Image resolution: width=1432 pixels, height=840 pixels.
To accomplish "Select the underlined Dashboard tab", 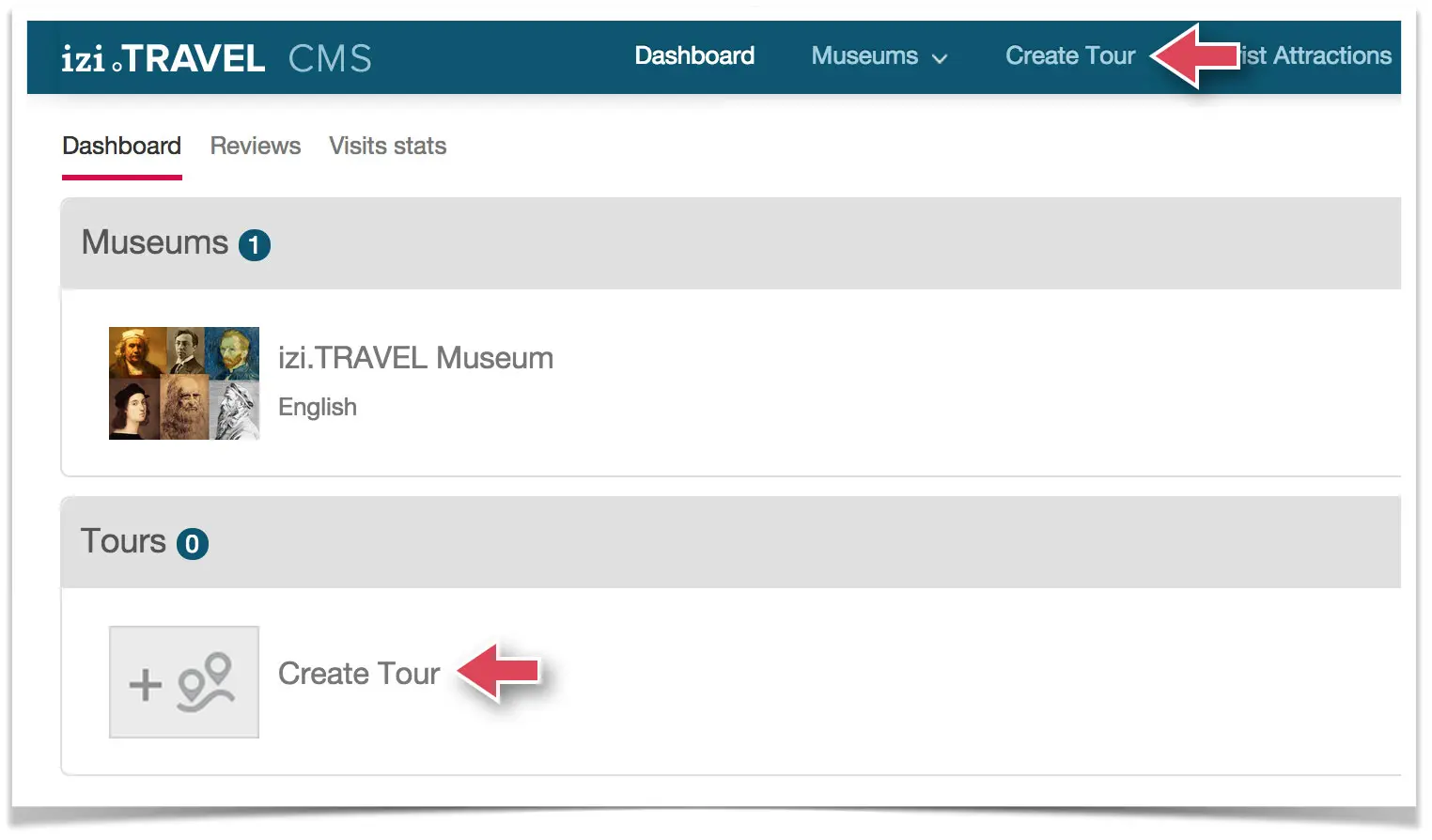I will [121, 146].
